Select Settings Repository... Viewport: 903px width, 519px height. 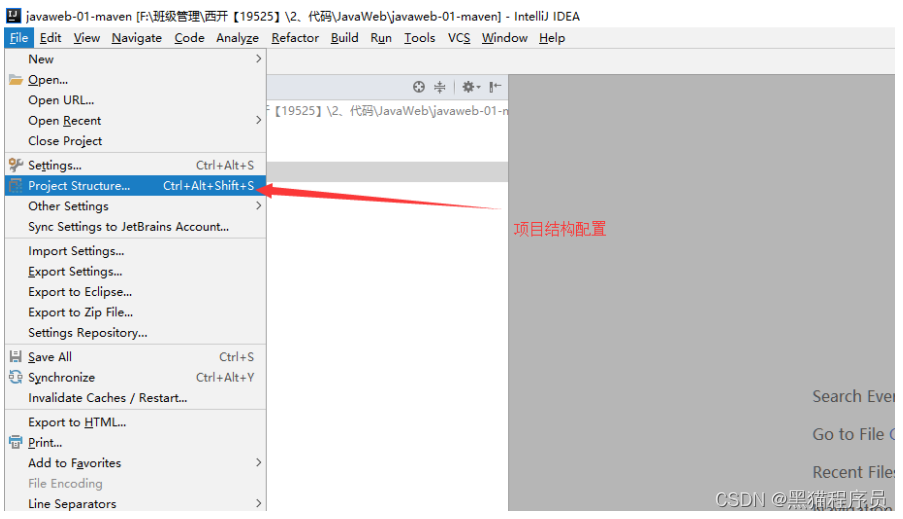point(135,332)
